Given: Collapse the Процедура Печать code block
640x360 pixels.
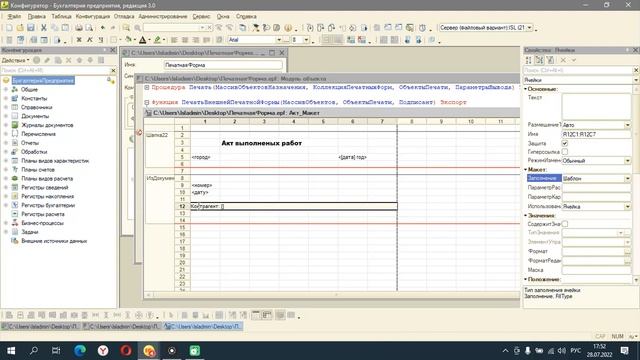Looking at the screenshot, I should [x=147, y=87].
